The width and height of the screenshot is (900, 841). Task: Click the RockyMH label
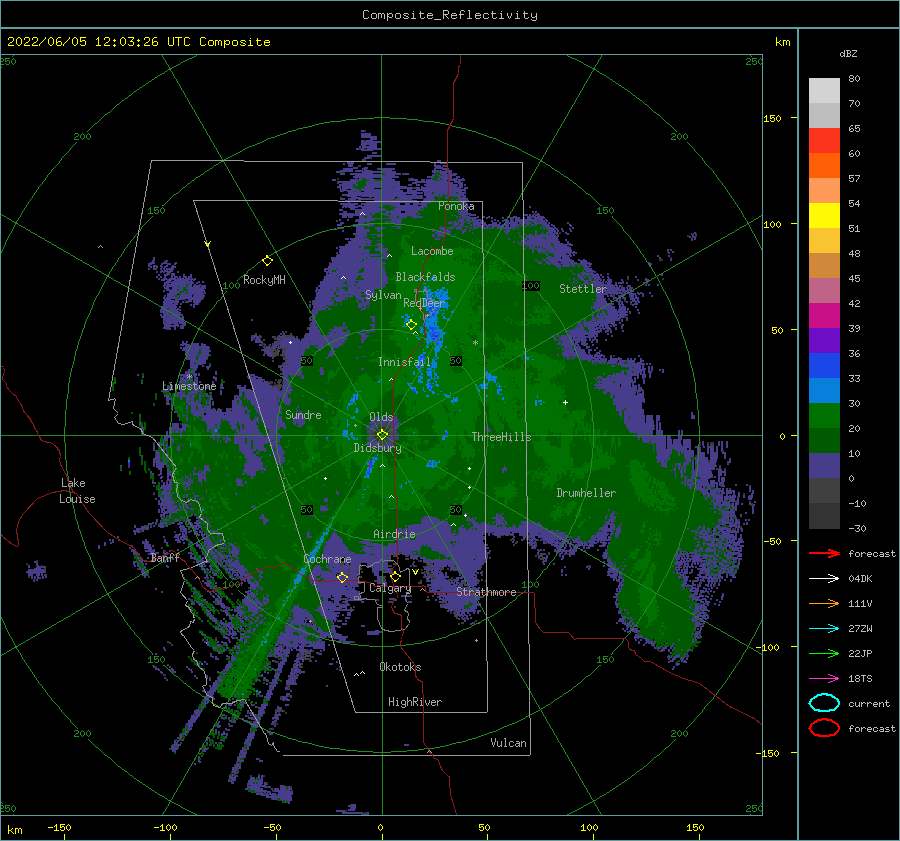[x=264, y=280]
